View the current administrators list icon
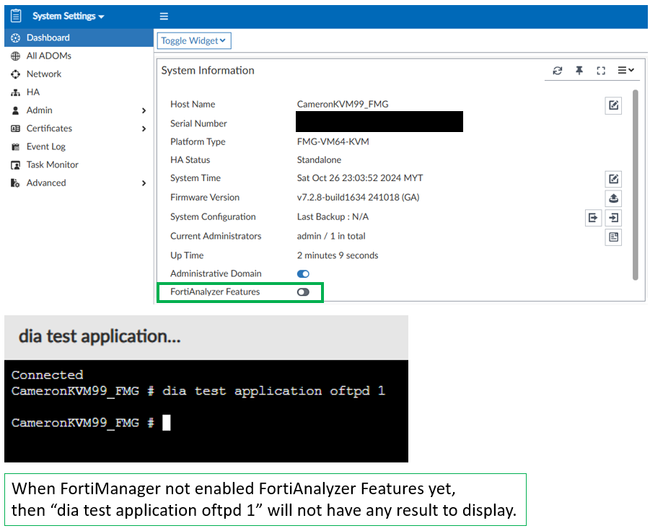Screen dimensions: 650x531 614,237
